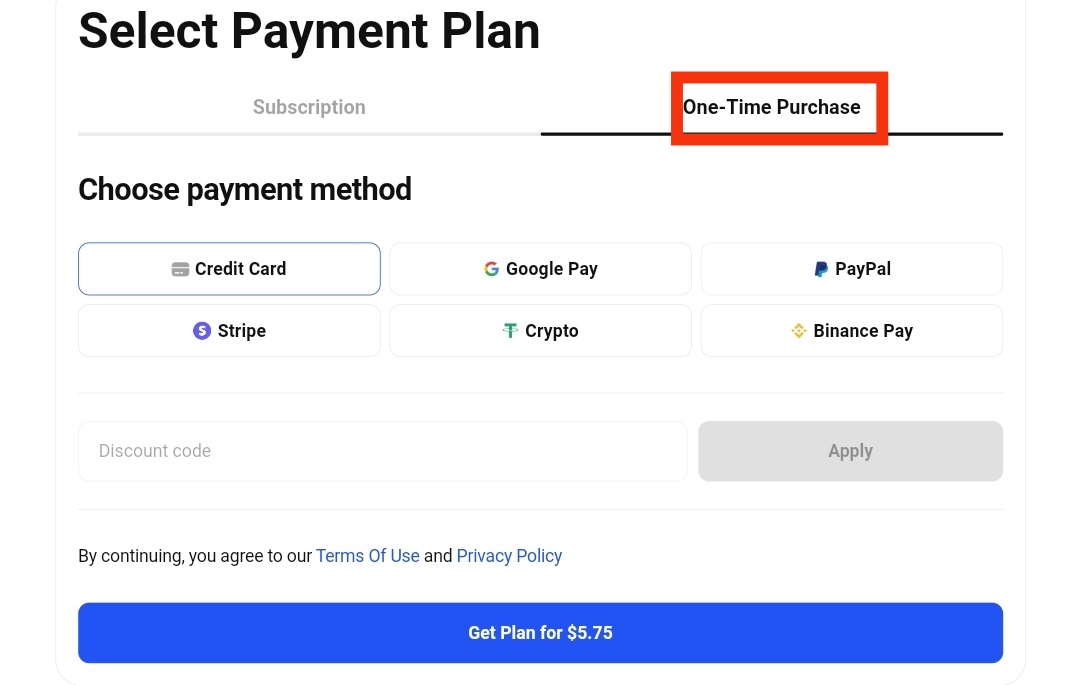Click the Google logo icon
The height and width of the screenshot is (685, 1080).
pos(491,269)
